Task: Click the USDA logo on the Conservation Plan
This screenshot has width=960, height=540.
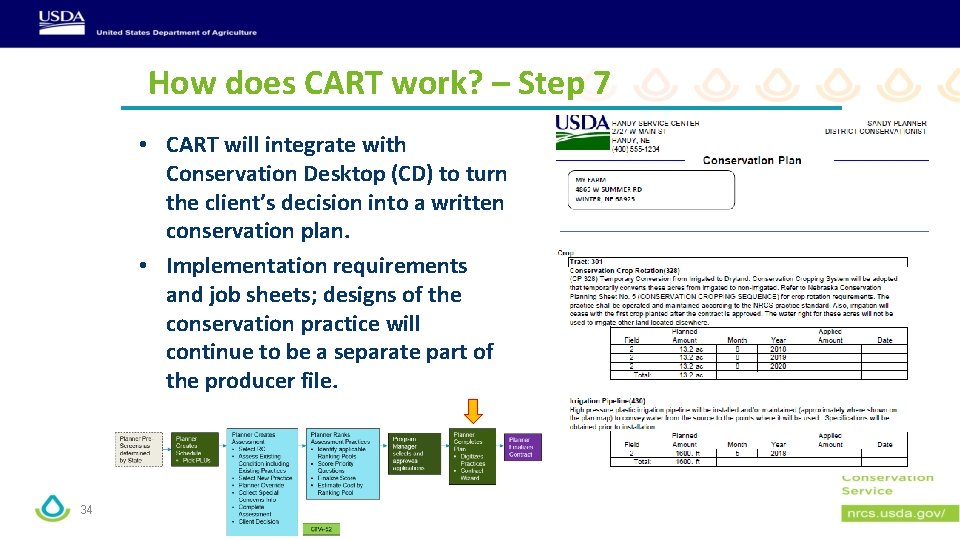Action: (x=582, y=132)
